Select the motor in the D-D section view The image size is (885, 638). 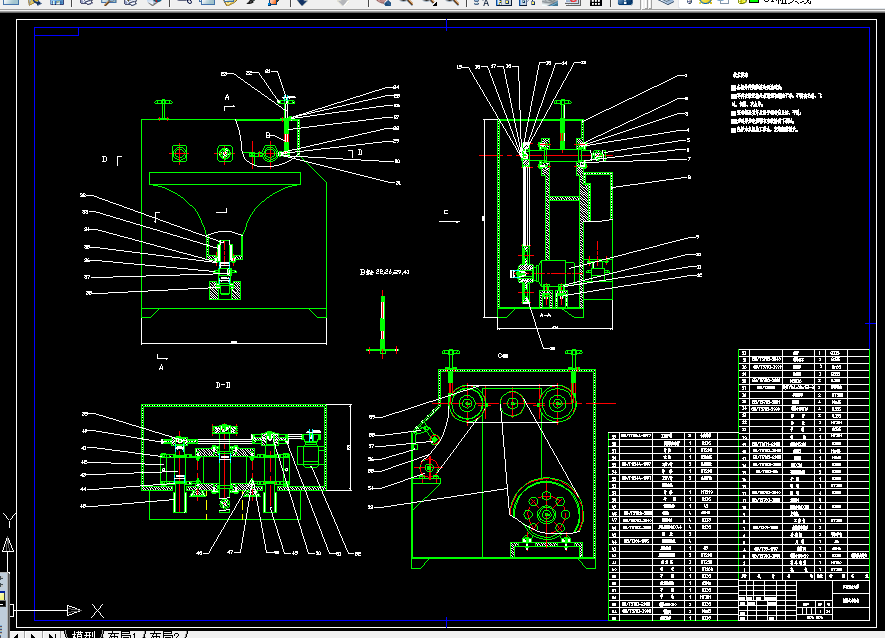pyautogui.click(x=310, y=449)
